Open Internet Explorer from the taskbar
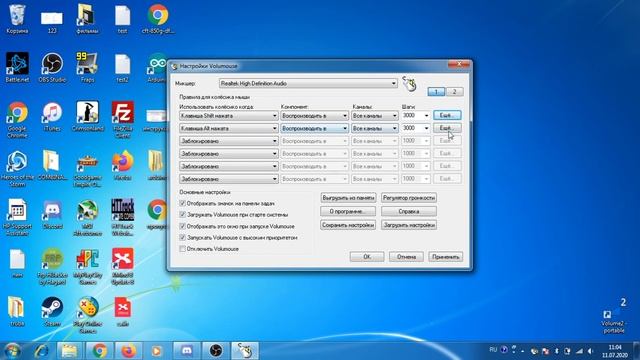This screenshot has height=360, width=640. pyautogui.click(x=42, y=351)
